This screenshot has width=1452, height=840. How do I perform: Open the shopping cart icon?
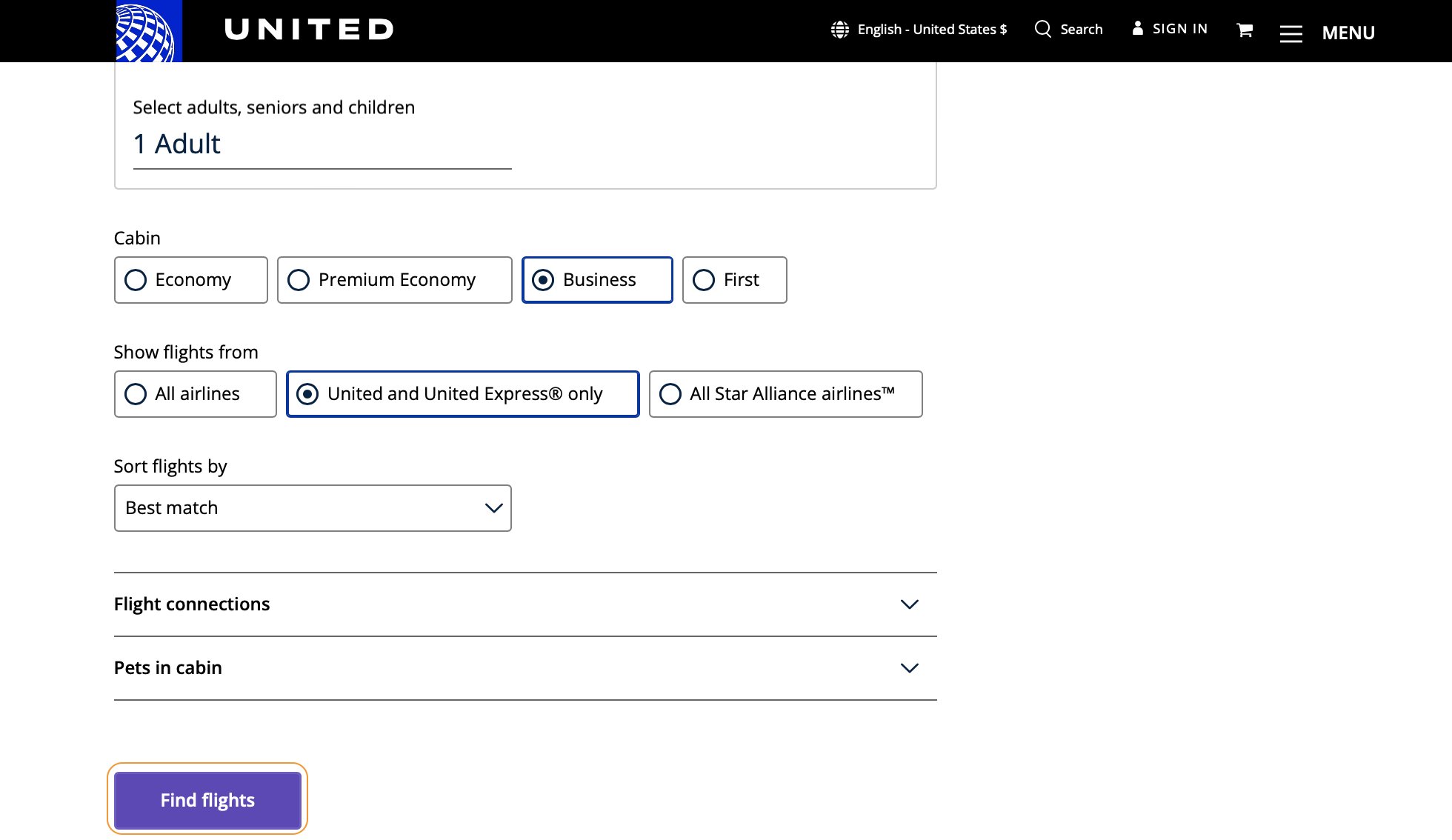click(x=1245, y=30)
